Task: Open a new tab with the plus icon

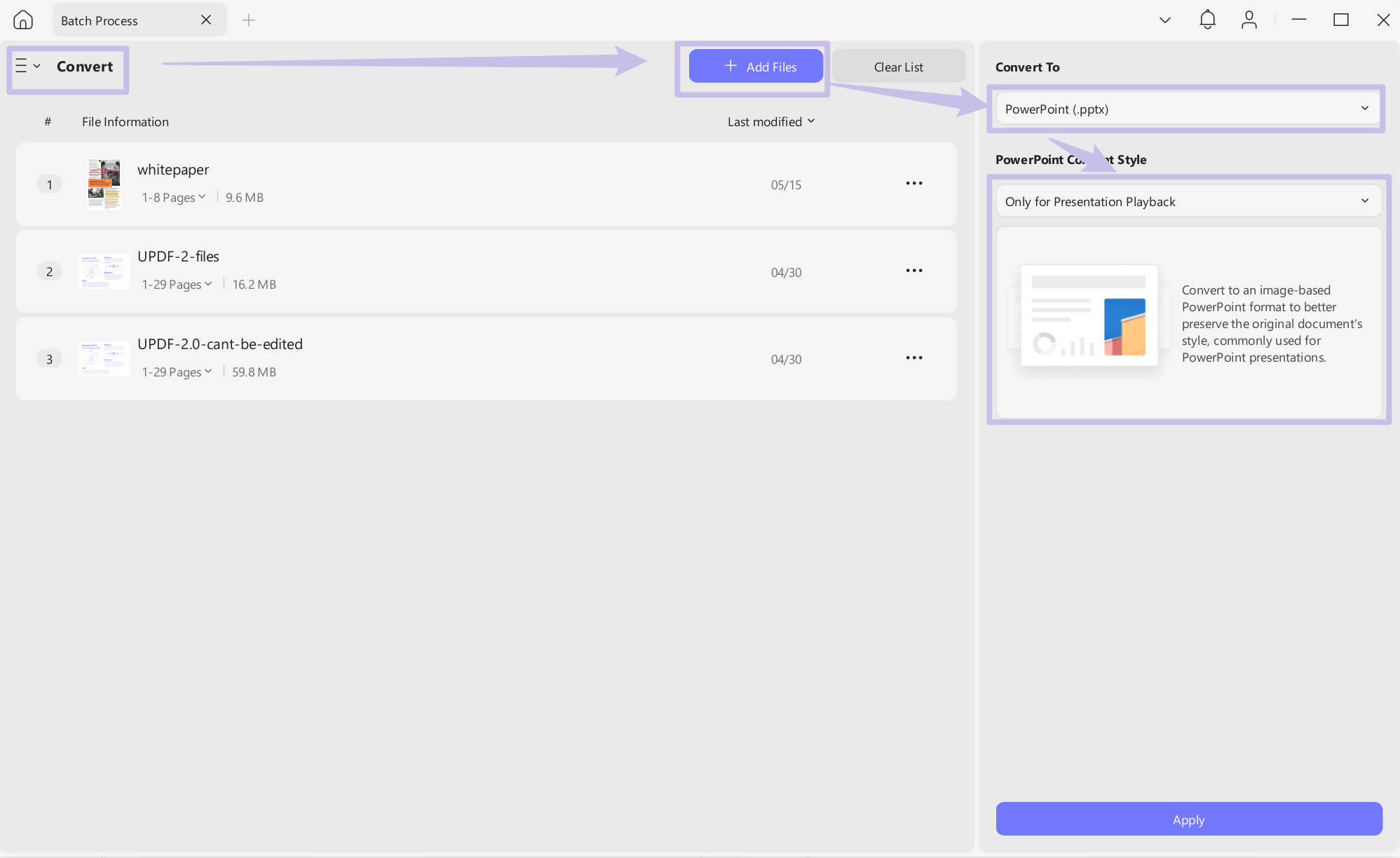Action: pyautogui.click(x=248, y=20)
